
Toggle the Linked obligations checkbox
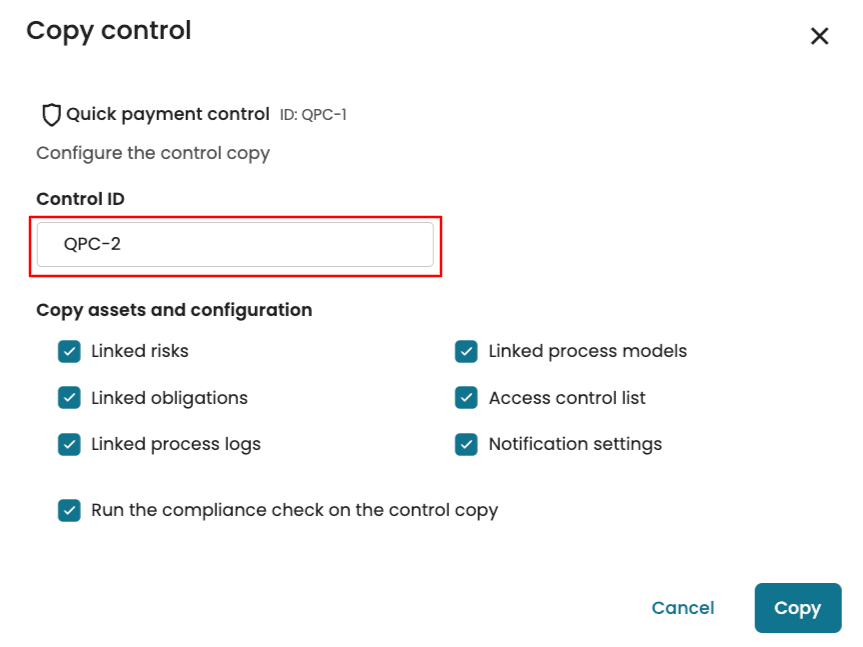pyautogui.click(x=69, y=398)
